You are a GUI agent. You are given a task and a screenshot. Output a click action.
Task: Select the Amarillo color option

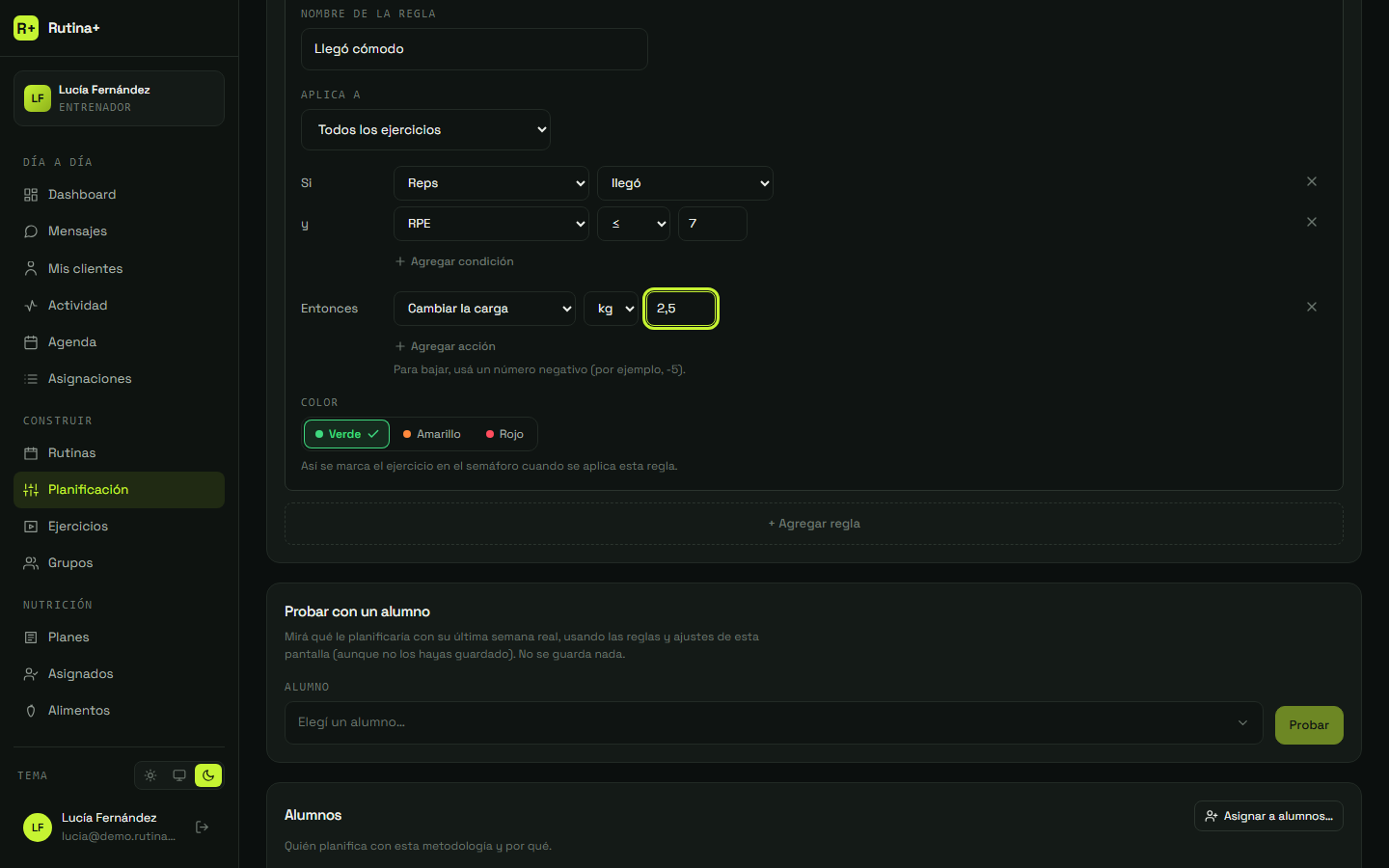(431, 434)
